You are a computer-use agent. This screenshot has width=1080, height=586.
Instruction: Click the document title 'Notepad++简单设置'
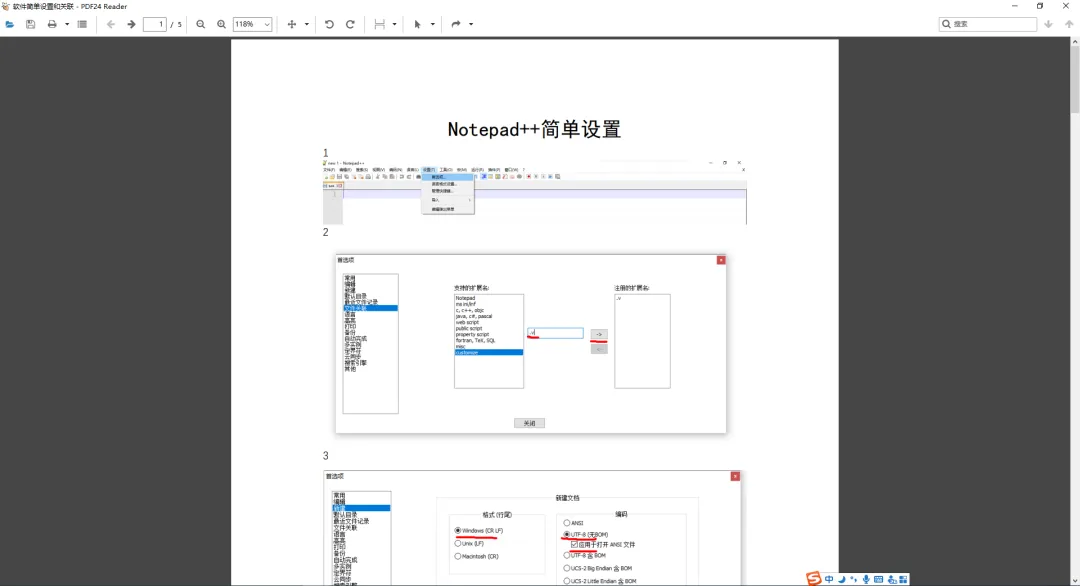point(534,129)
